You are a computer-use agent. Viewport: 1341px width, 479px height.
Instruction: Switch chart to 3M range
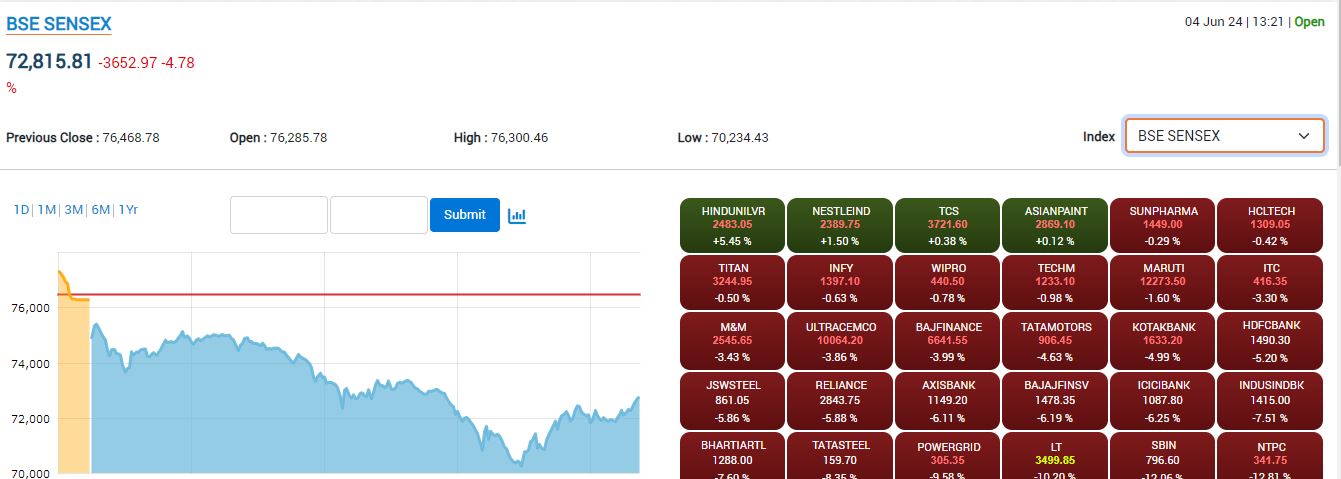[x=73, y=210]
